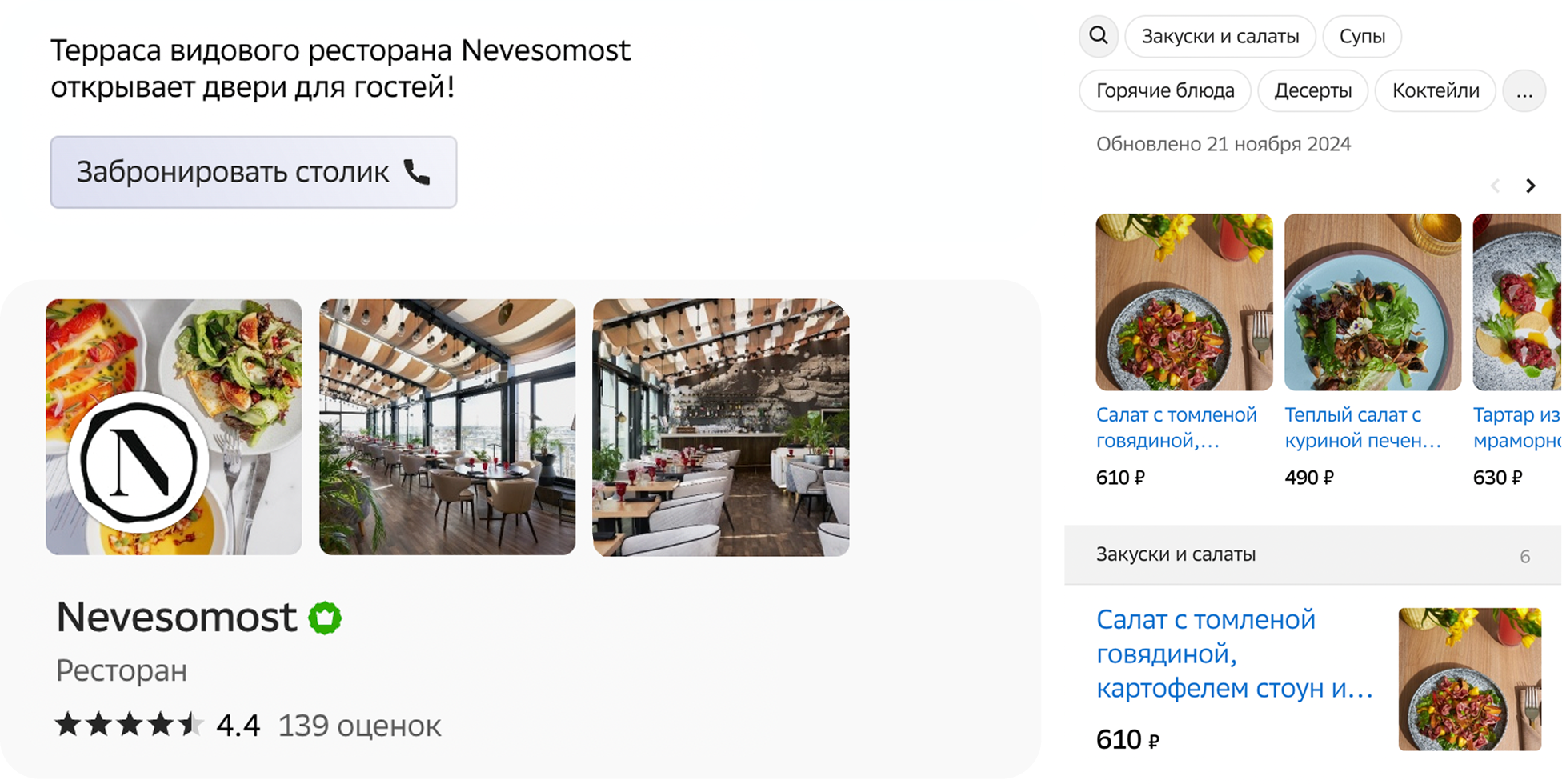Go to next dishes with right arrow
The width and height of the screenshot is (1562, 784).
point(1530,186)
